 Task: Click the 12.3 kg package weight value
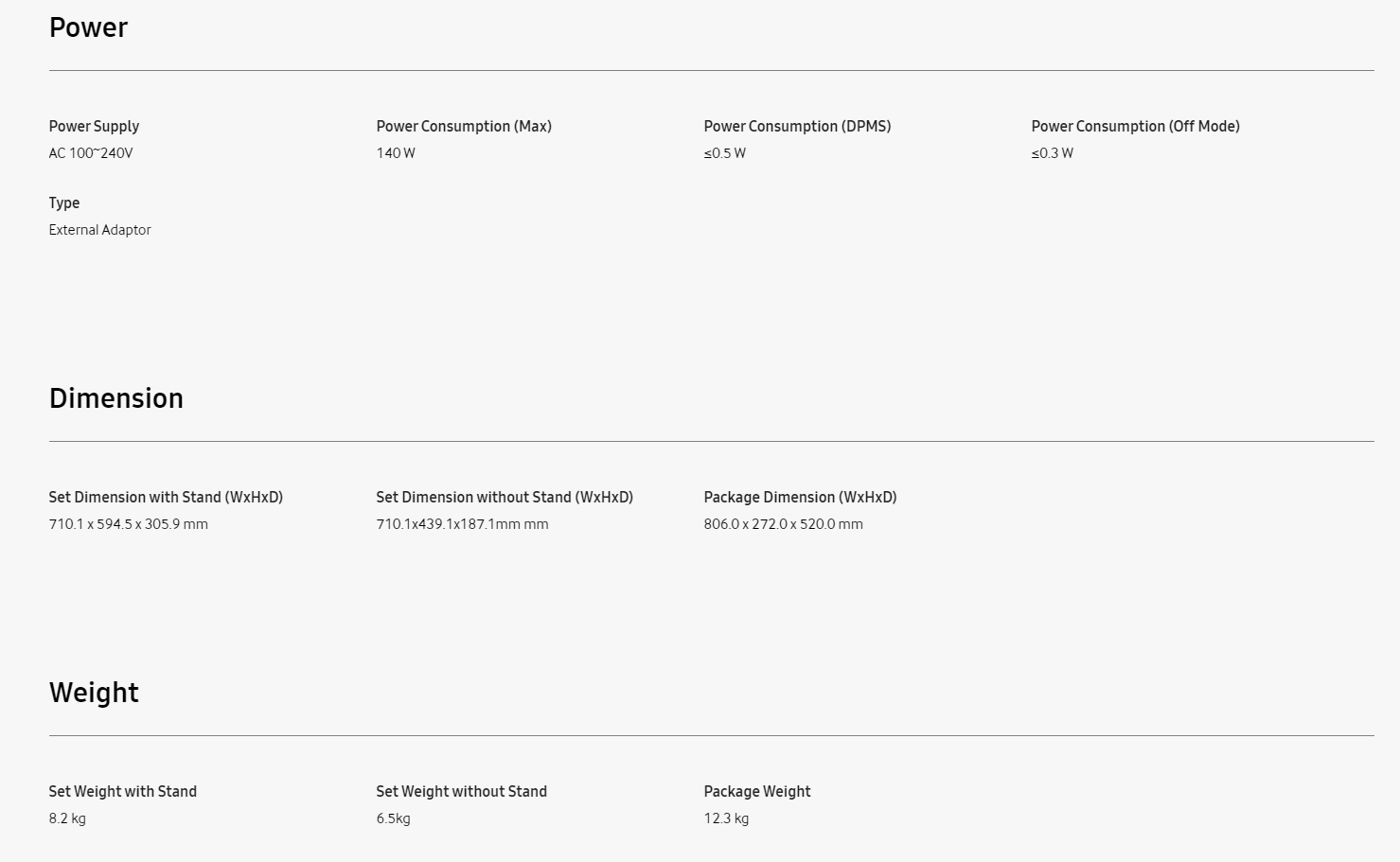726,818
